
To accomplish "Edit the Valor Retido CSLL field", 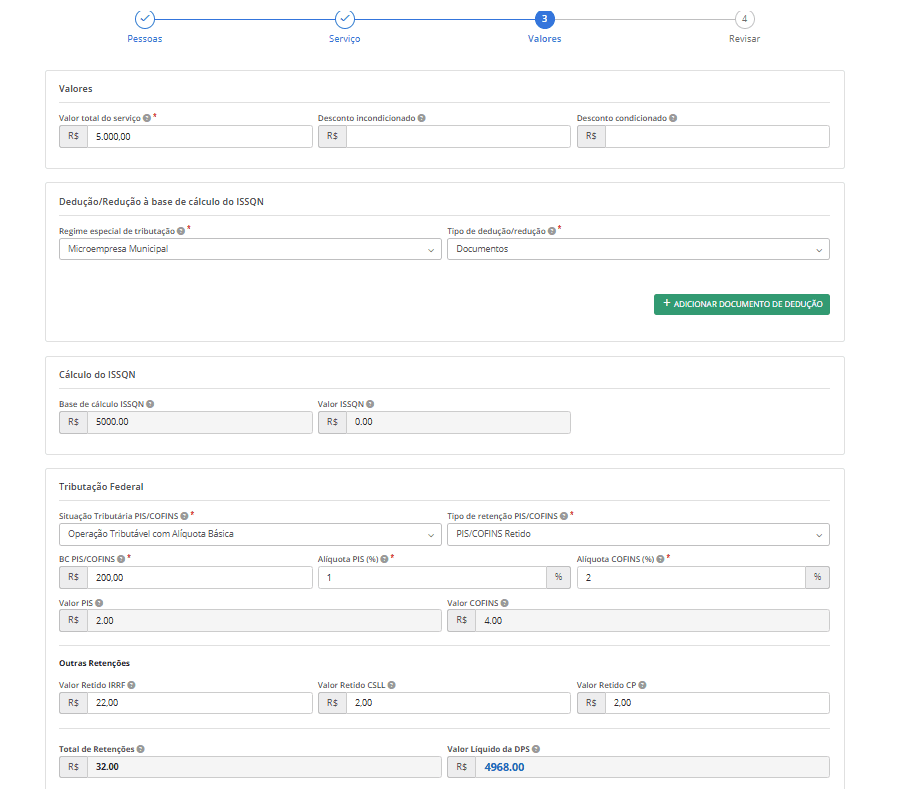I will click(458, 703).
